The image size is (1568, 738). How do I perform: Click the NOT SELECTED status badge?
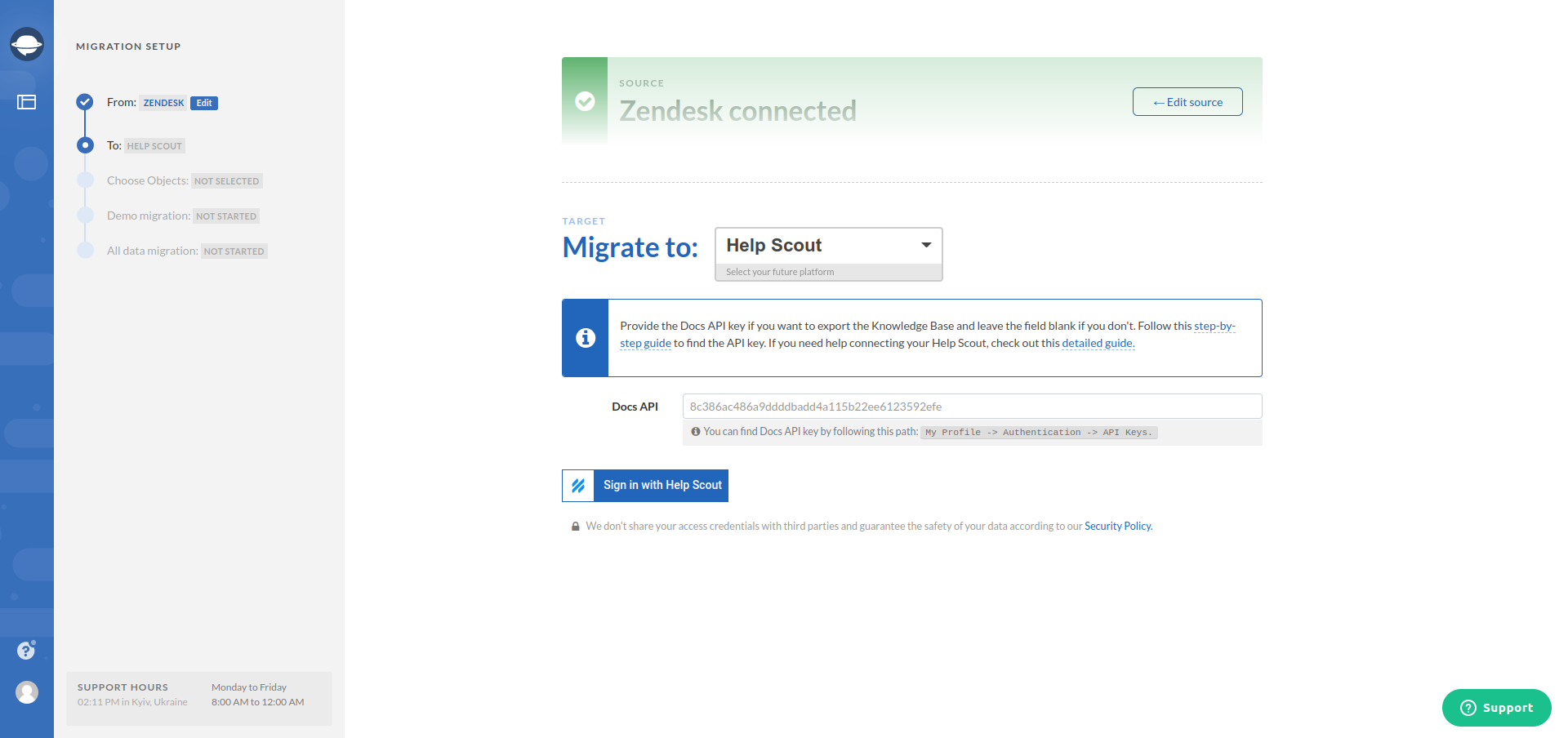[227, 181]
